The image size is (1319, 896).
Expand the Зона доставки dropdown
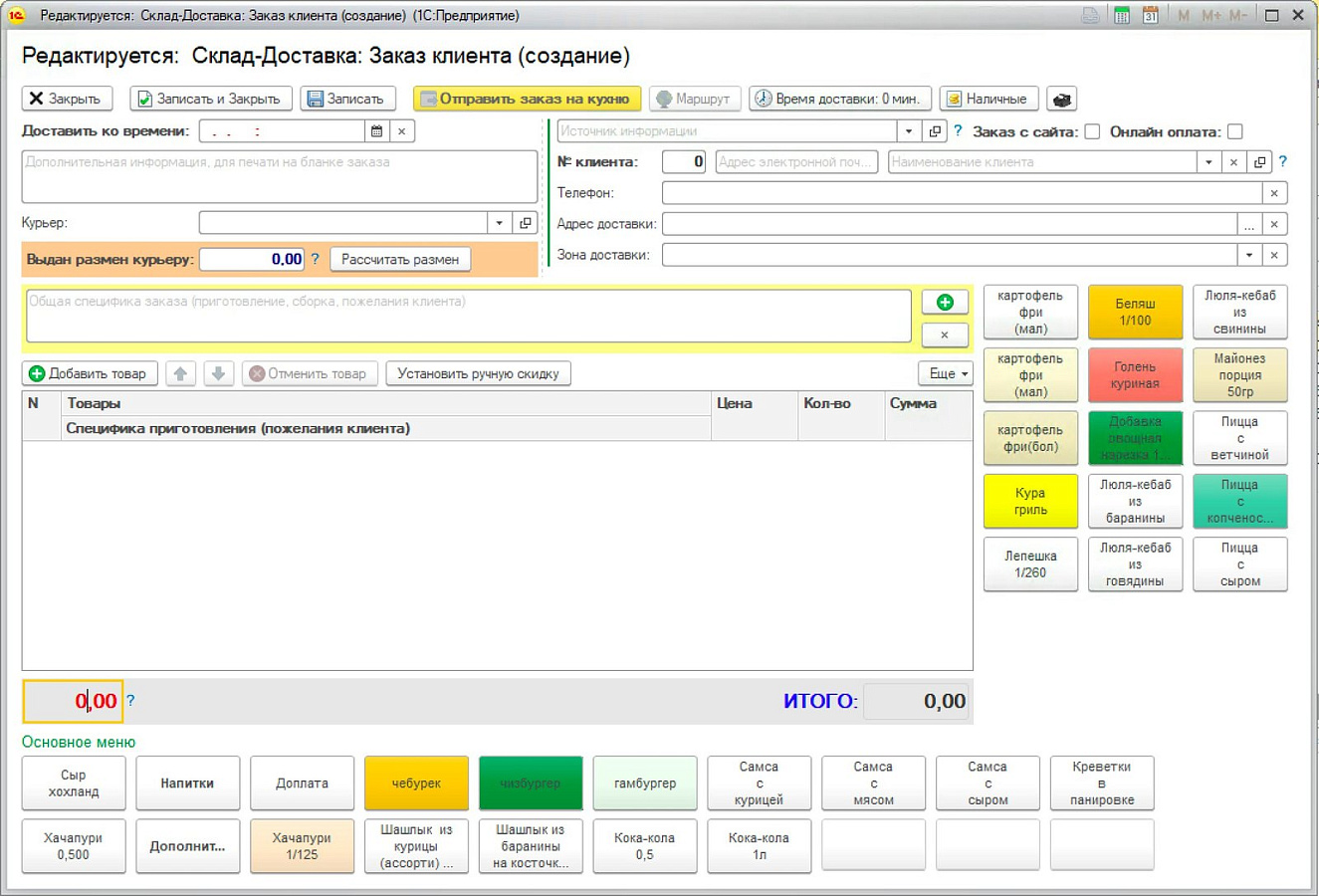click(x=1249, y=255)
